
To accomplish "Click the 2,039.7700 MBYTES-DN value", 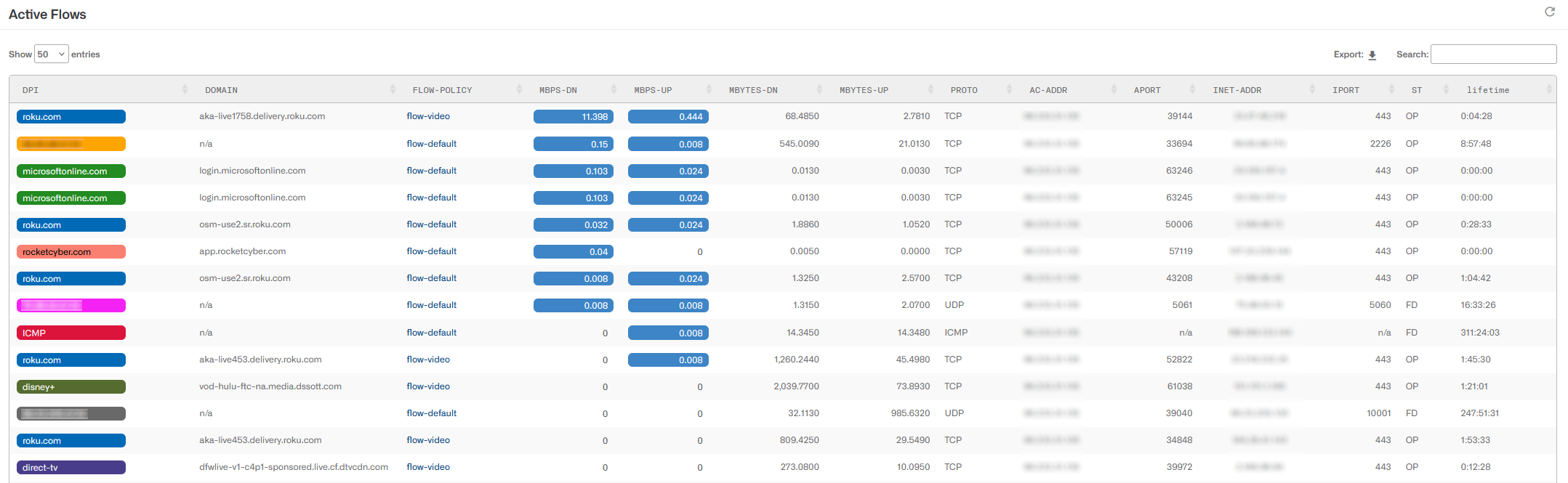I will pyautogui.click(x=796, y=386).
